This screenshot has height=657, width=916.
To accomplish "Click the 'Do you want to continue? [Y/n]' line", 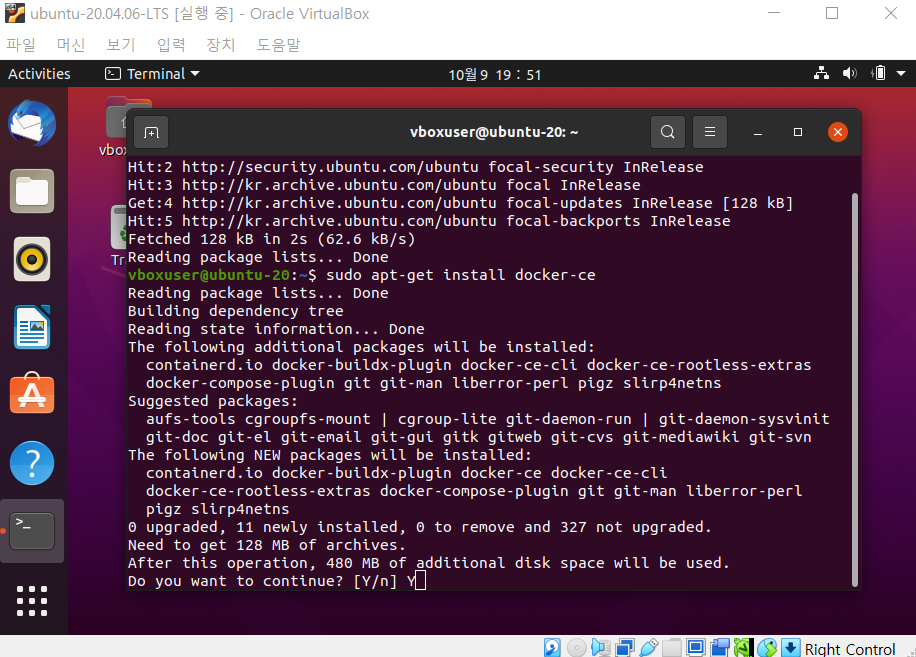I will (262, 580).
